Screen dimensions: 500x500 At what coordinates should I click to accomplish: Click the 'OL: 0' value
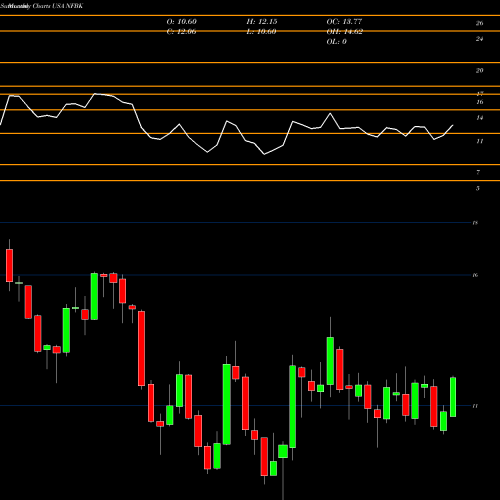click(337, 42)
